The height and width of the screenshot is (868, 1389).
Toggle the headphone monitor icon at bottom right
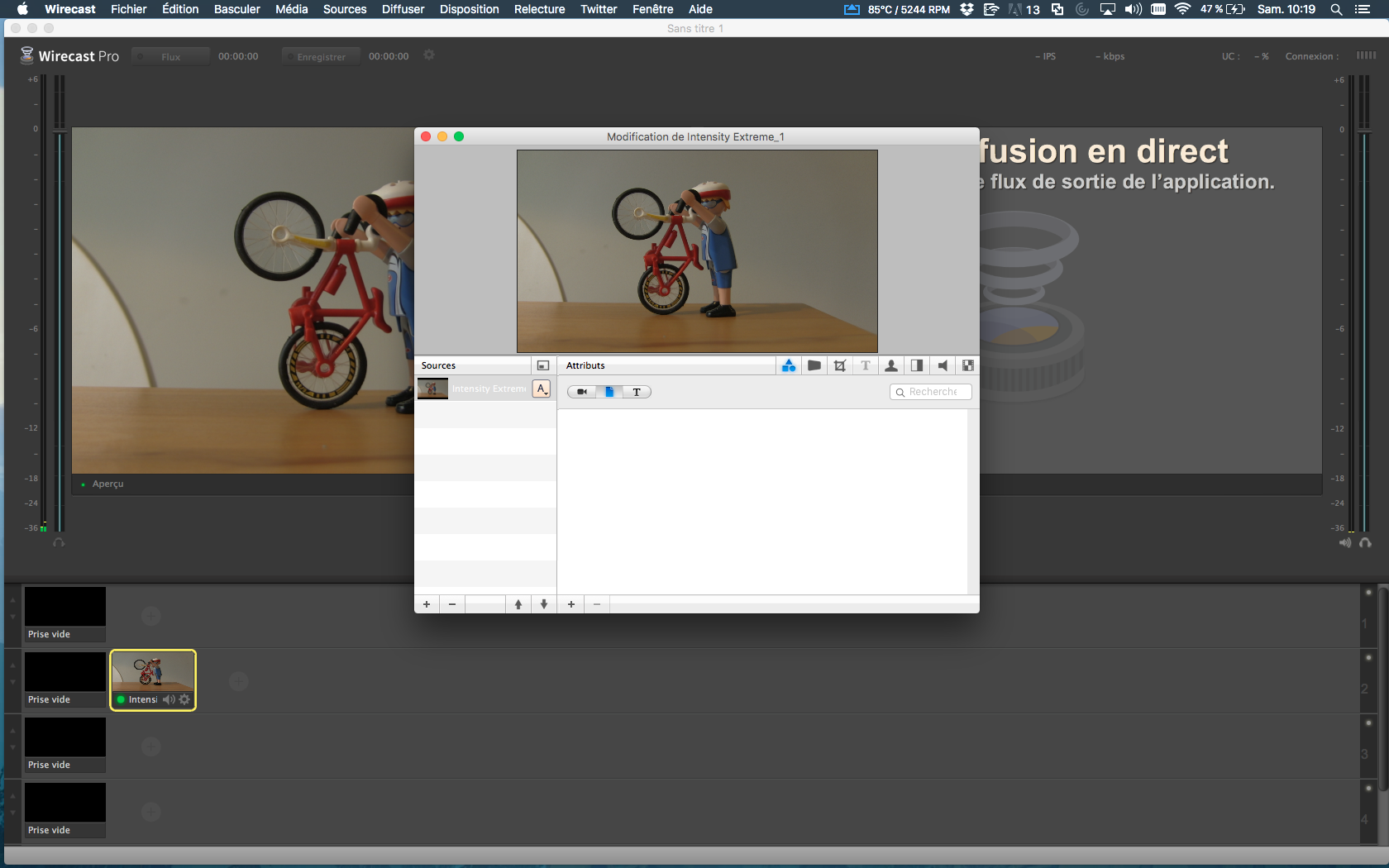point(1365,543)
